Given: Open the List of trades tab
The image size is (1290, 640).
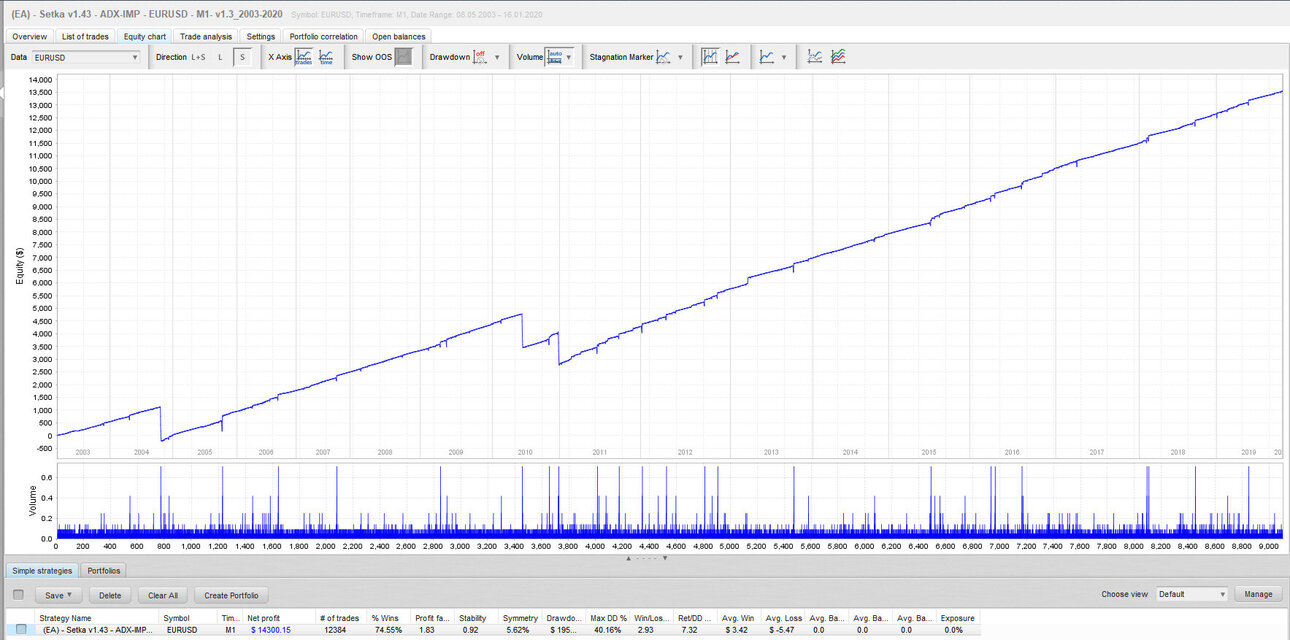Looking at the screenshot, I should 85,36.
